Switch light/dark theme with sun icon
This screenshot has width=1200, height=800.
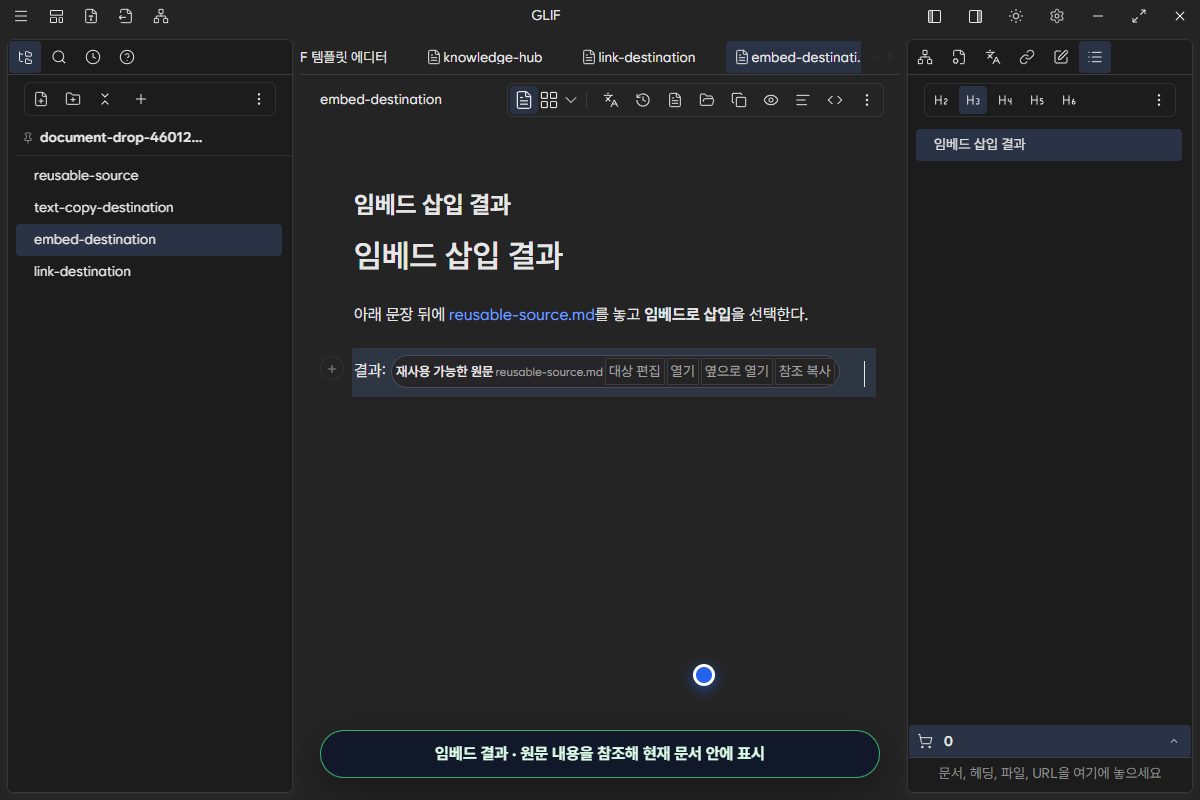coord(1016,16)
